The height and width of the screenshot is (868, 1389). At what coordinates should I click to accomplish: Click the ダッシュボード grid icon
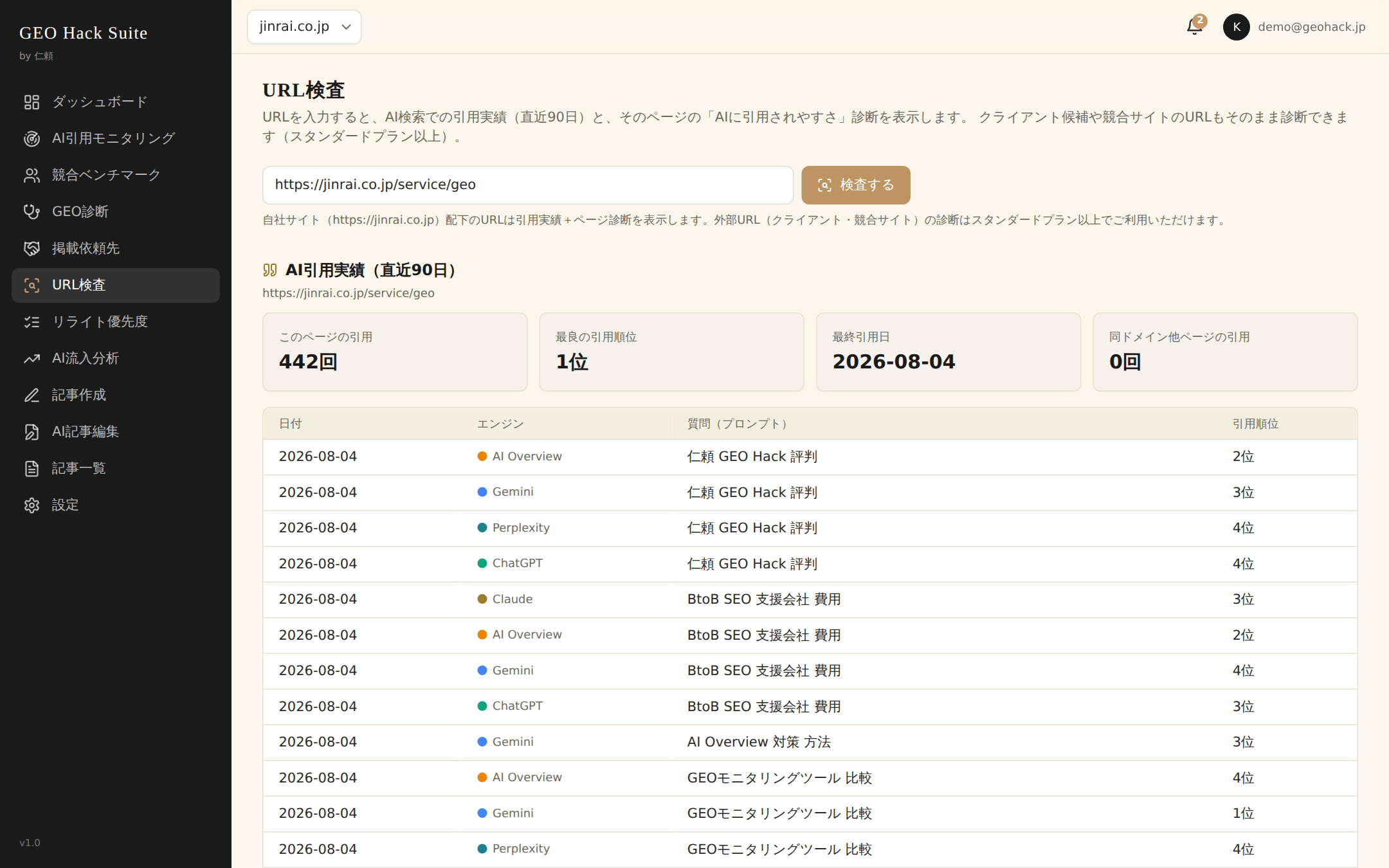tap(32, 102)
